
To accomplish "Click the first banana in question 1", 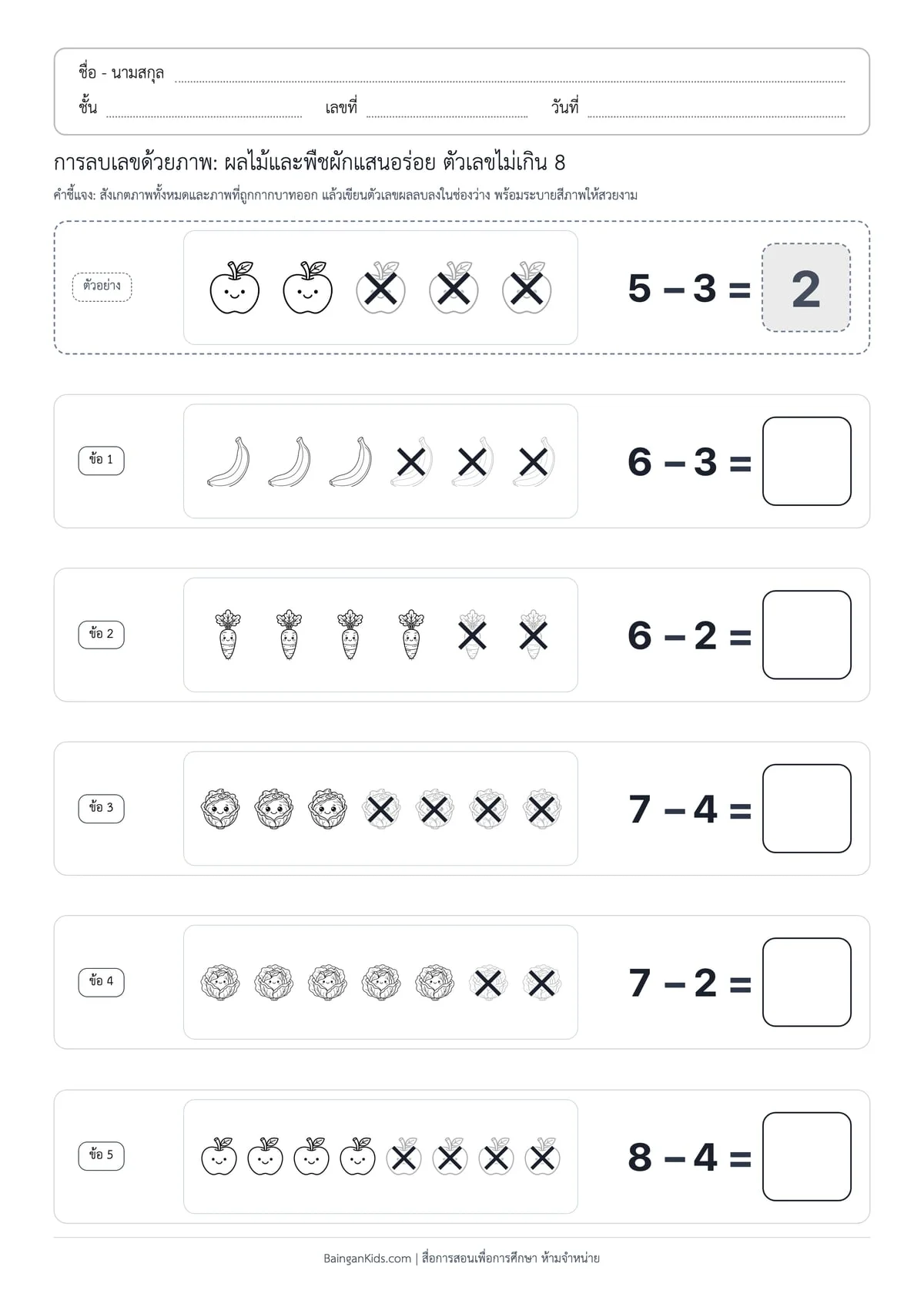I will click(x=229, y=461).
